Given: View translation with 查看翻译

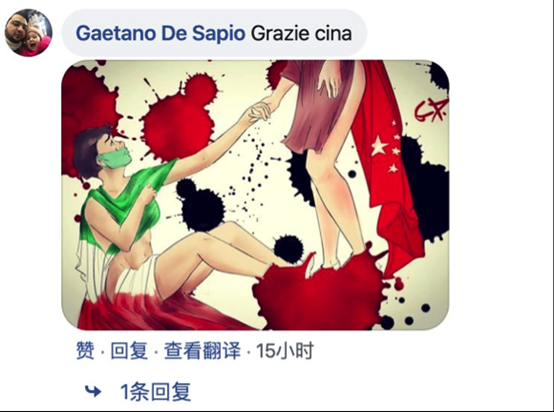Looking at the screenshot, I should pyautogui.click(x=202, y=351).
